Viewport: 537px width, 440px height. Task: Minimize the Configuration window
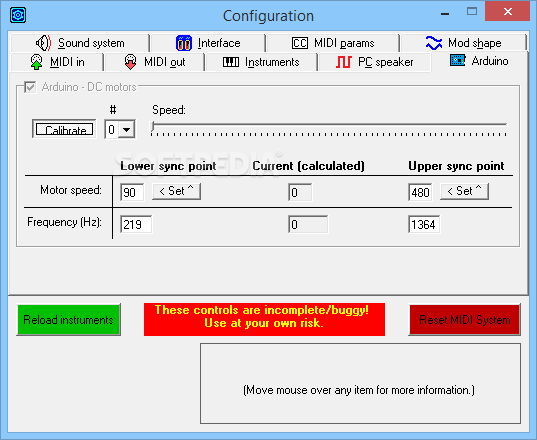pos(445,14)
